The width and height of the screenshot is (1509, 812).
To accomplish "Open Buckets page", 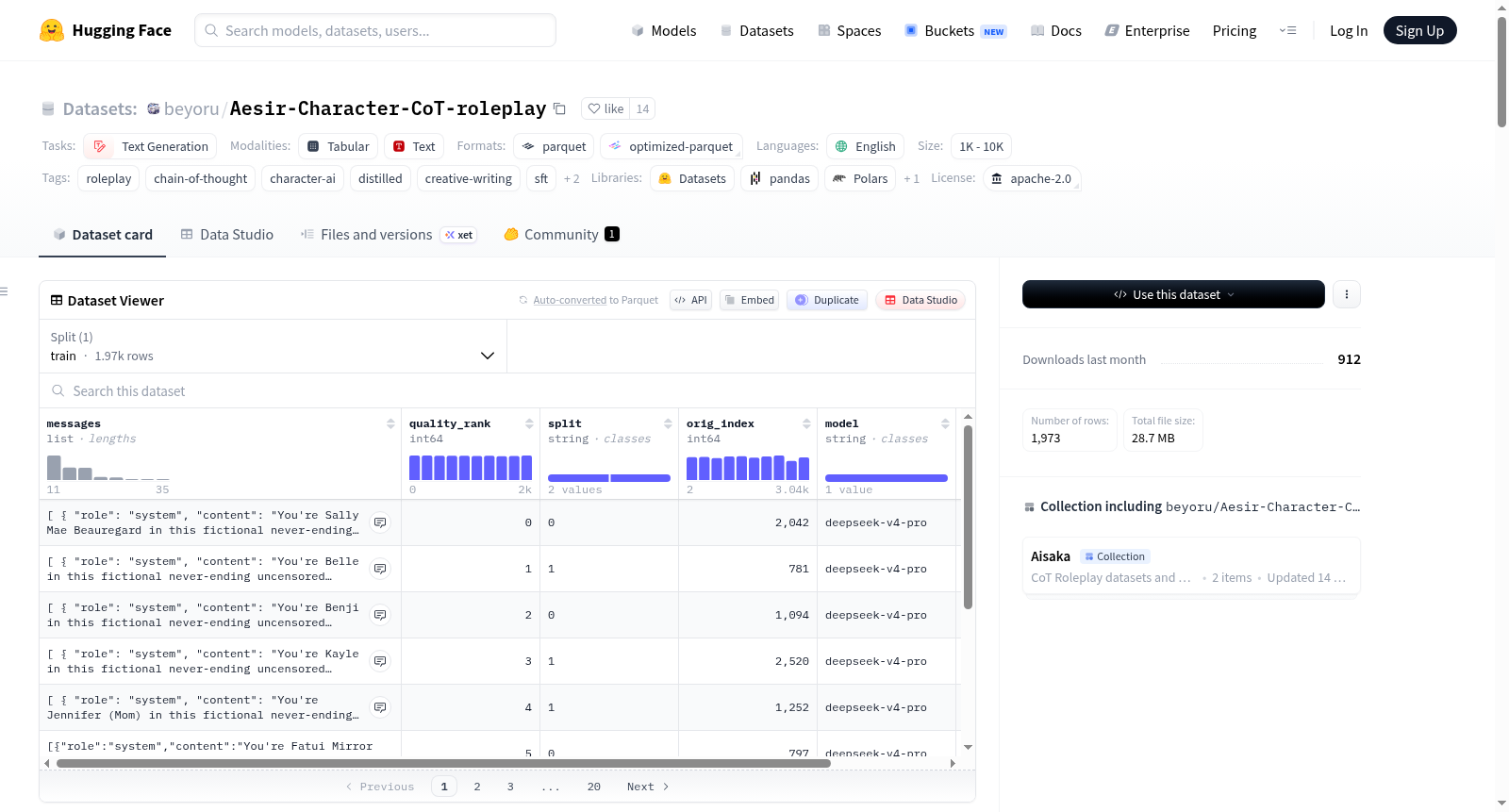I will [x=955, y=31].
